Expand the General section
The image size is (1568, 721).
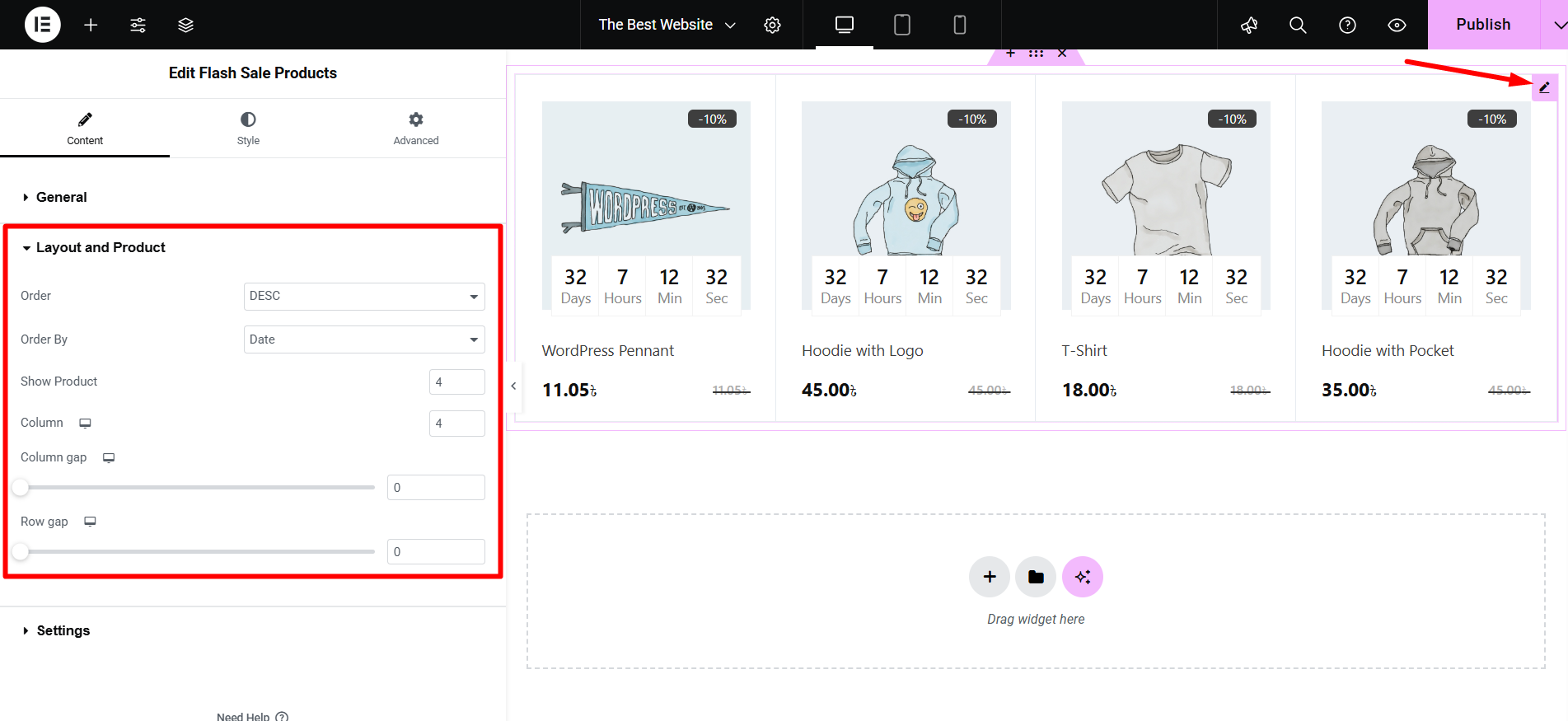click(61, 197)
